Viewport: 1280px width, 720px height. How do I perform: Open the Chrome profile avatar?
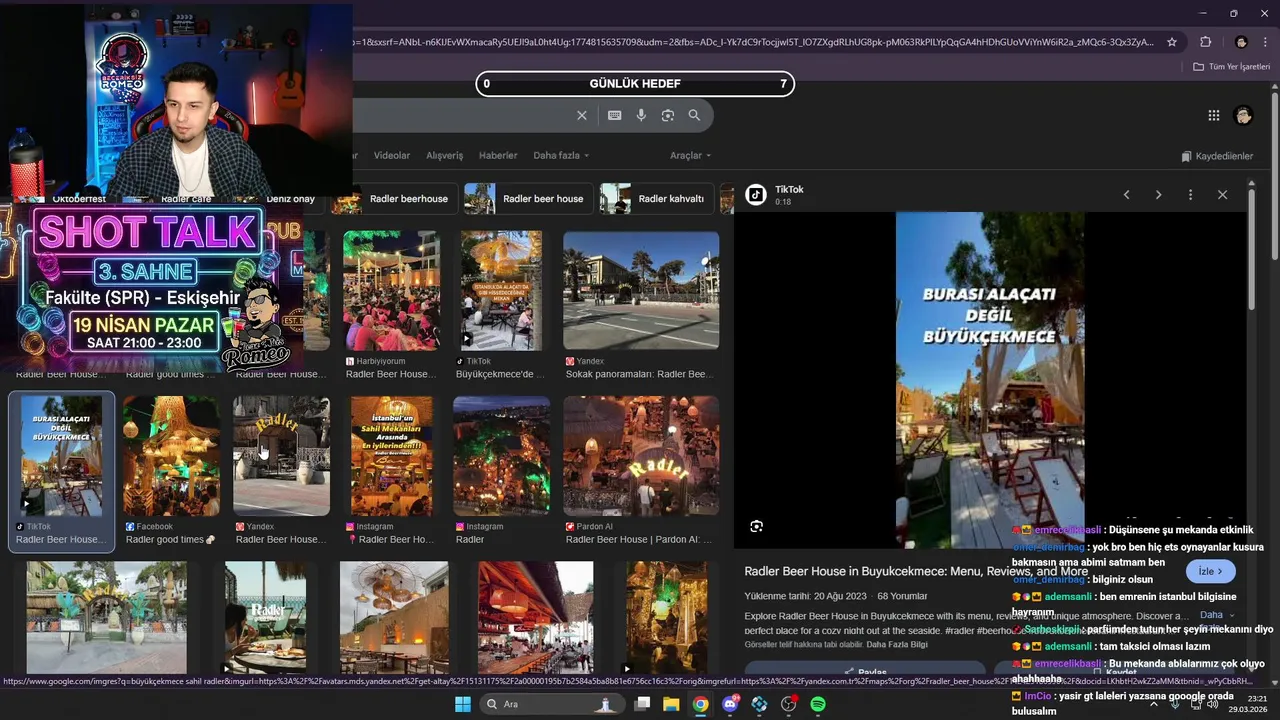pos(1241,42)
